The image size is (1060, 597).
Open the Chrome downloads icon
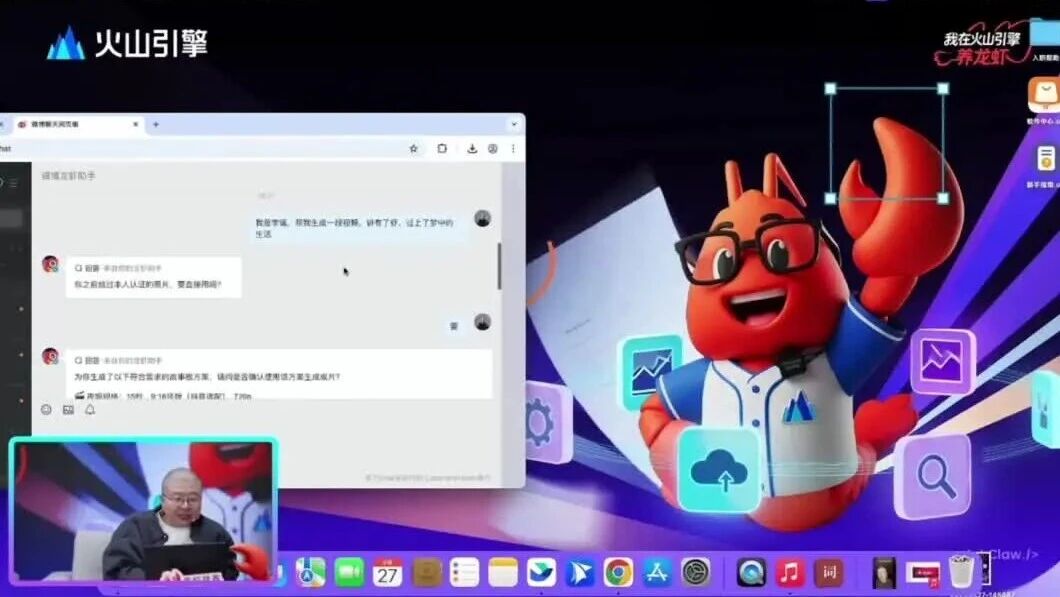473,149
